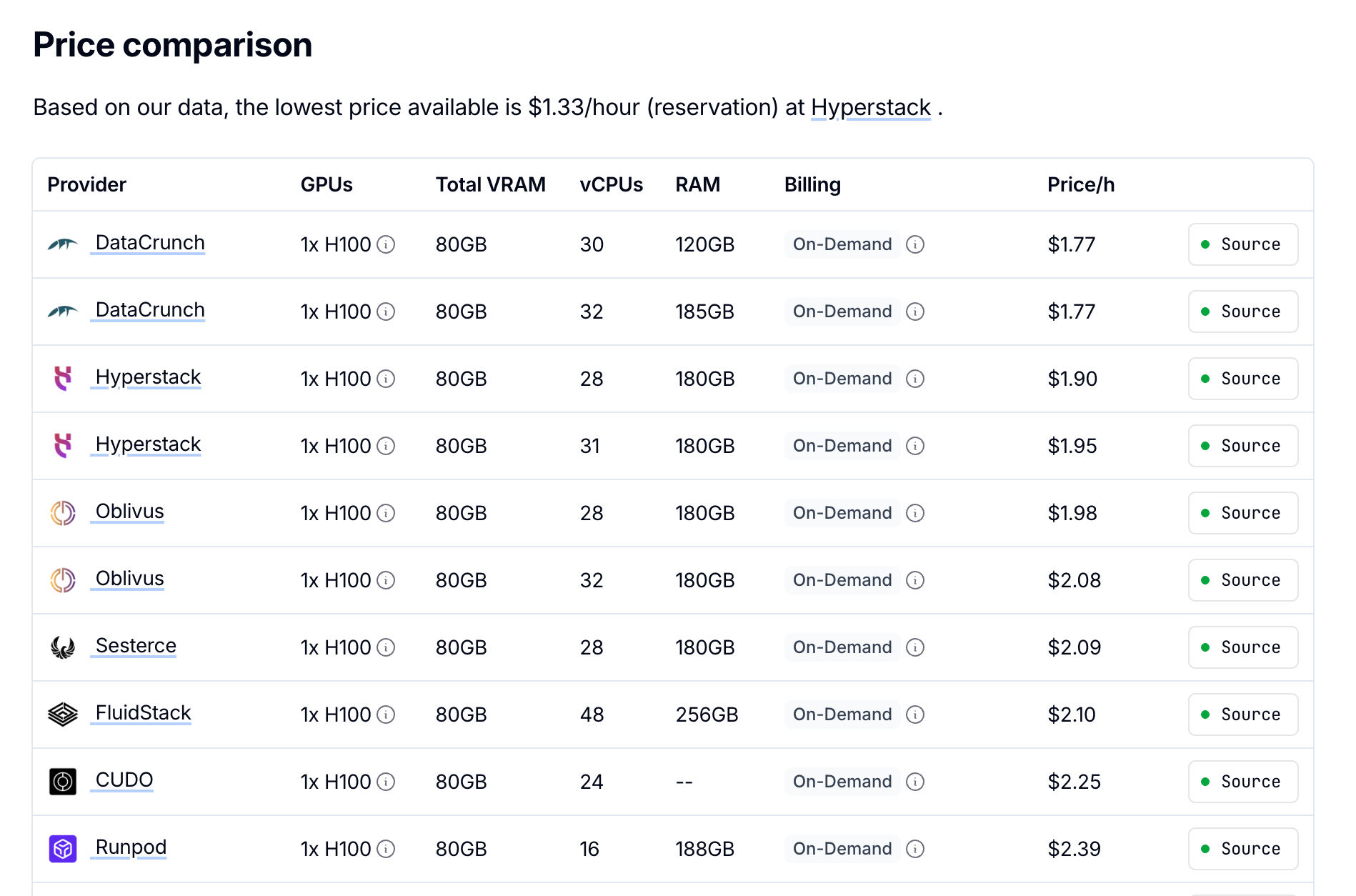Open the Hyperstack link in the intro sentence
Image resolution: width=1356 pixels, height=896 pixels.
(x=871, y=108)
